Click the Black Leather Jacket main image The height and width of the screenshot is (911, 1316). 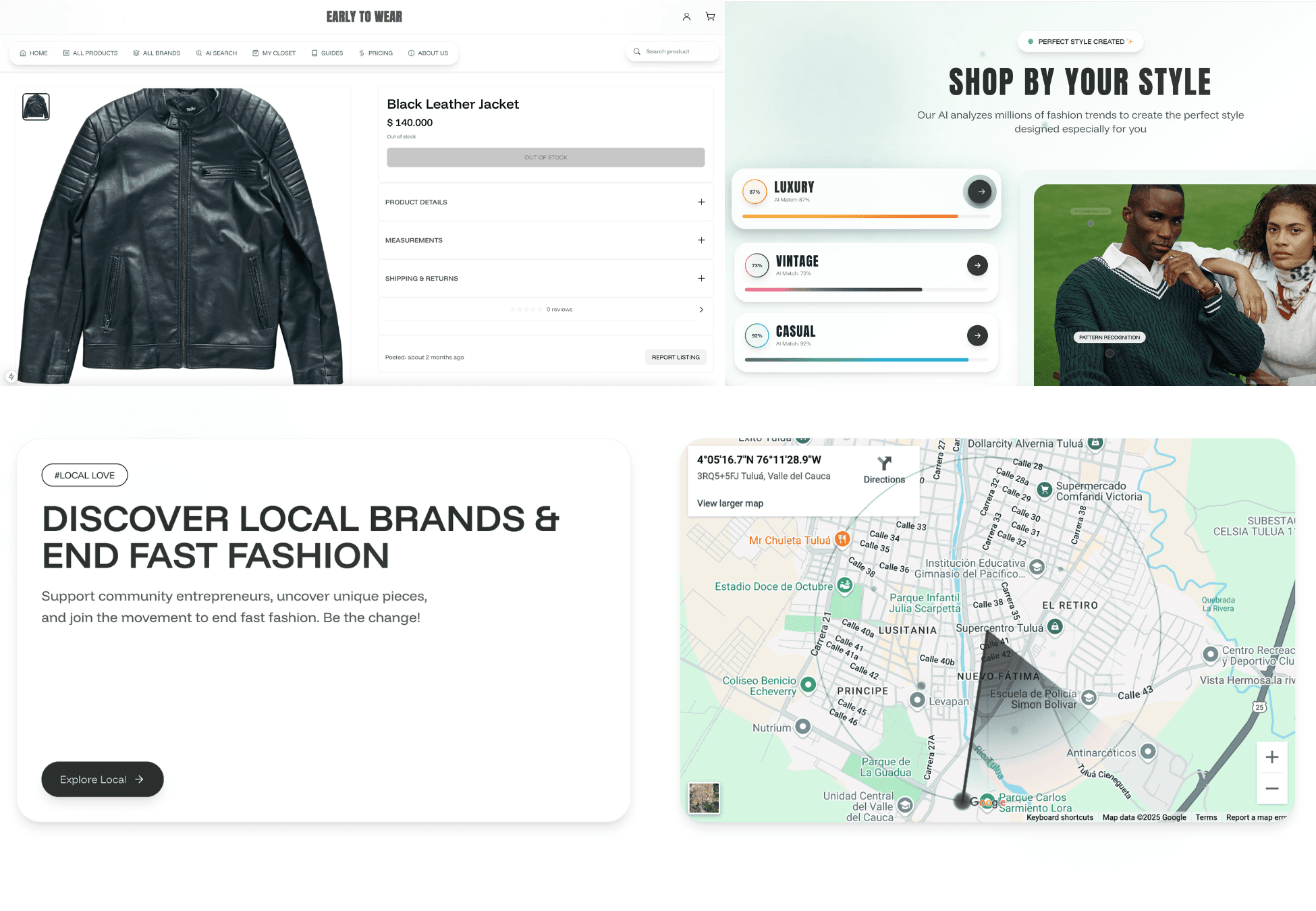click(182, 236)
